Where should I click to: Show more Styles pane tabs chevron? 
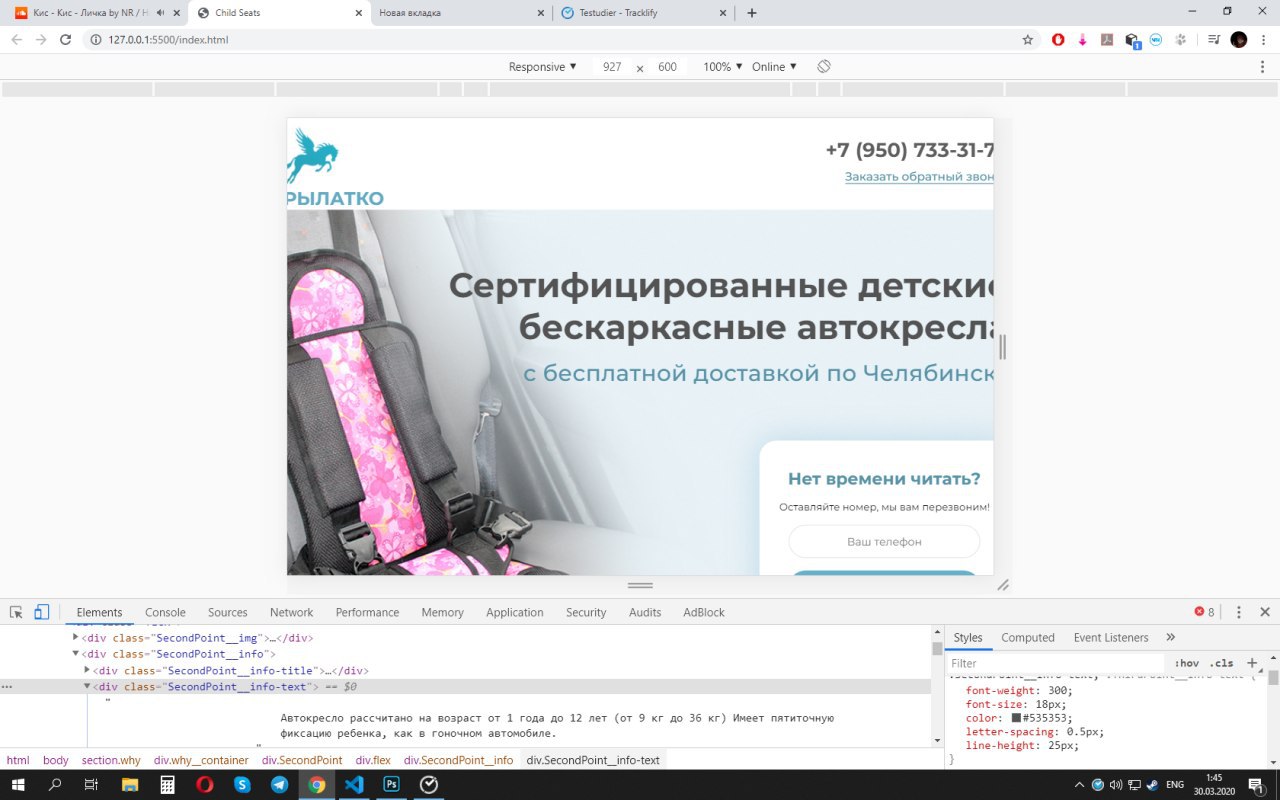pyautogui.click(x=1171, y=637)
